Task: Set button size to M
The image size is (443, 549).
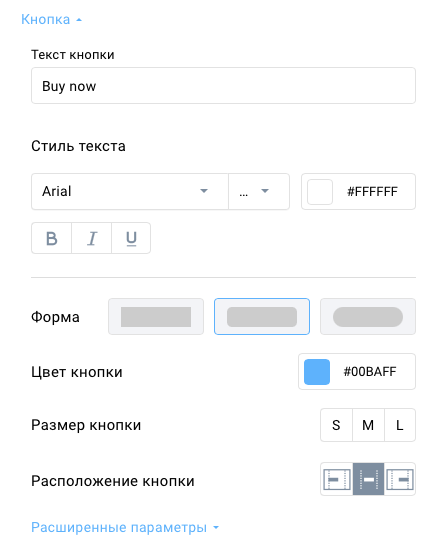Action: (x=368, y=425)
